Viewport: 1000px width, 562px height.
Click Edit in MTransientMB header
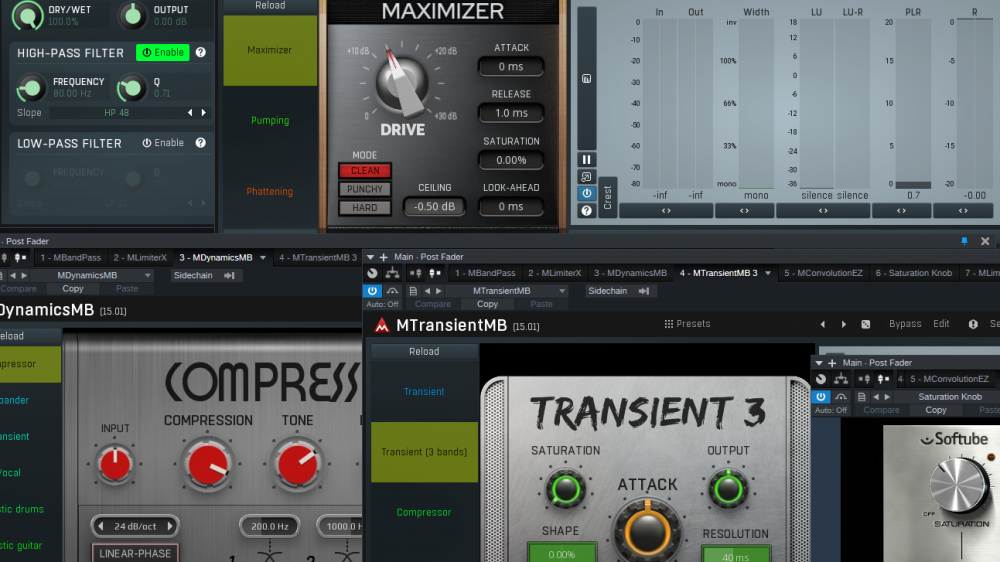point(941,324)
